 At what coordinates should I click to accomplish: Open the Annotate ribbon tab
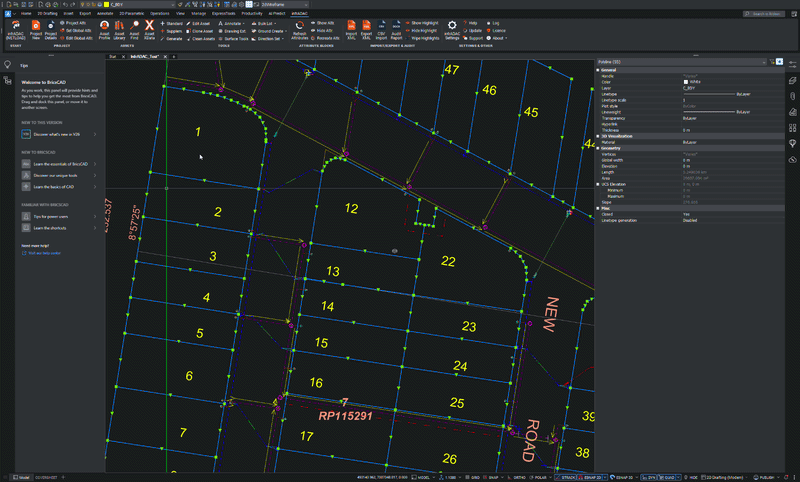pyautogui.click(x=105, y=14)
